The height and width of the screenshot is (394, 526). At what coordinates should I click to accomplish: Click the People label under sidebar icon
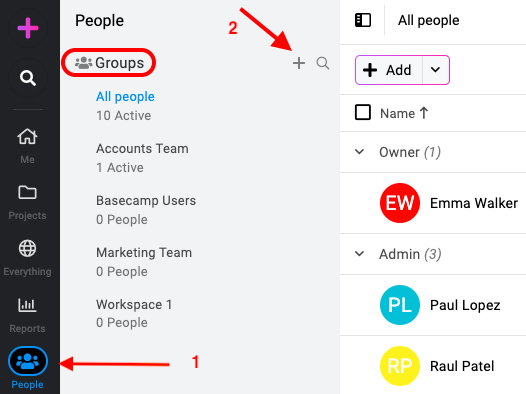[x=28, y=384]
